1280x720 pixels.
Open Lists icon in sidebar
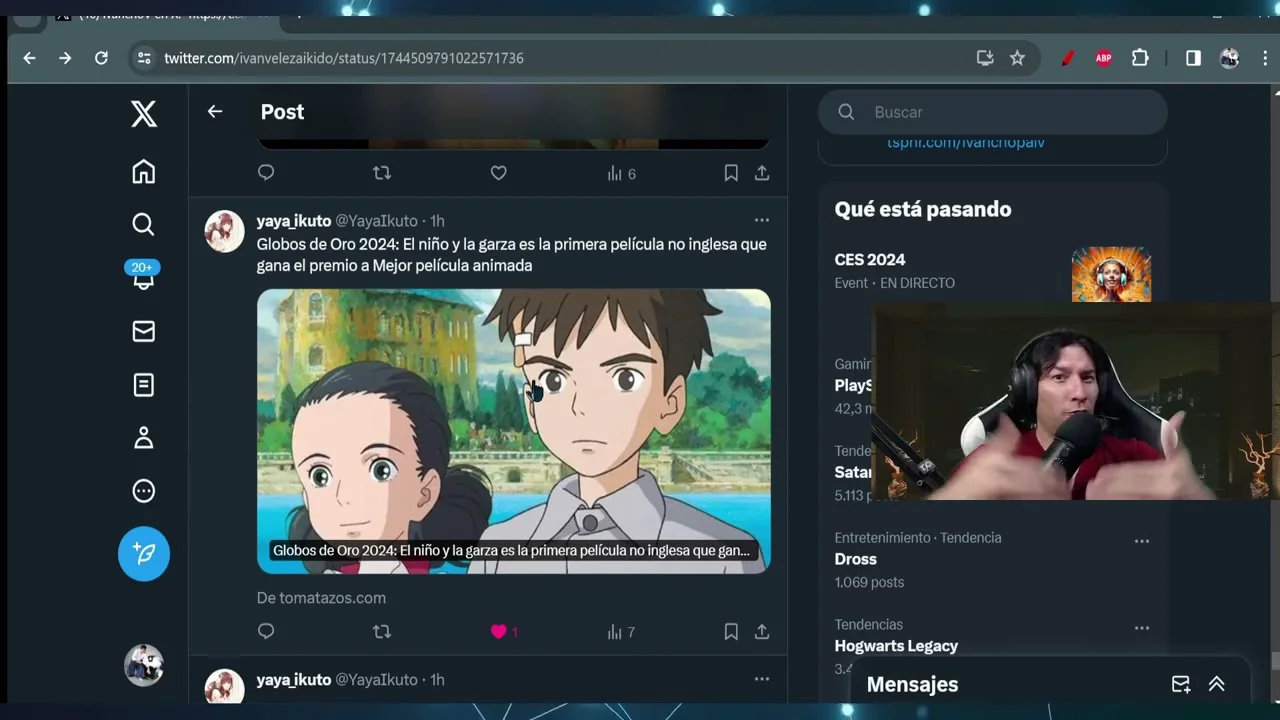pyautogui.click(x=144, y=384)
